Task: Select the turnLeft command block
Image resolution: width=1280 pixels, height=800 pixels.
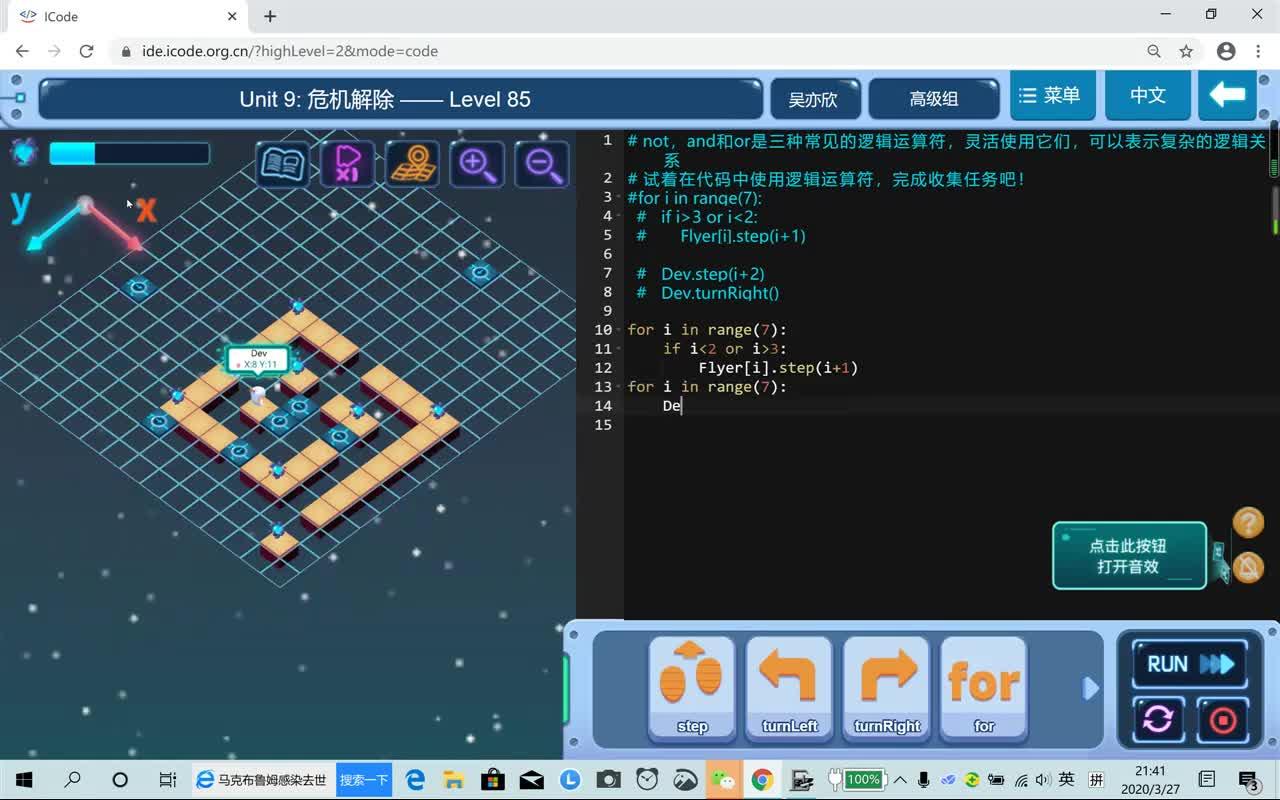Action: coord(788,689)
